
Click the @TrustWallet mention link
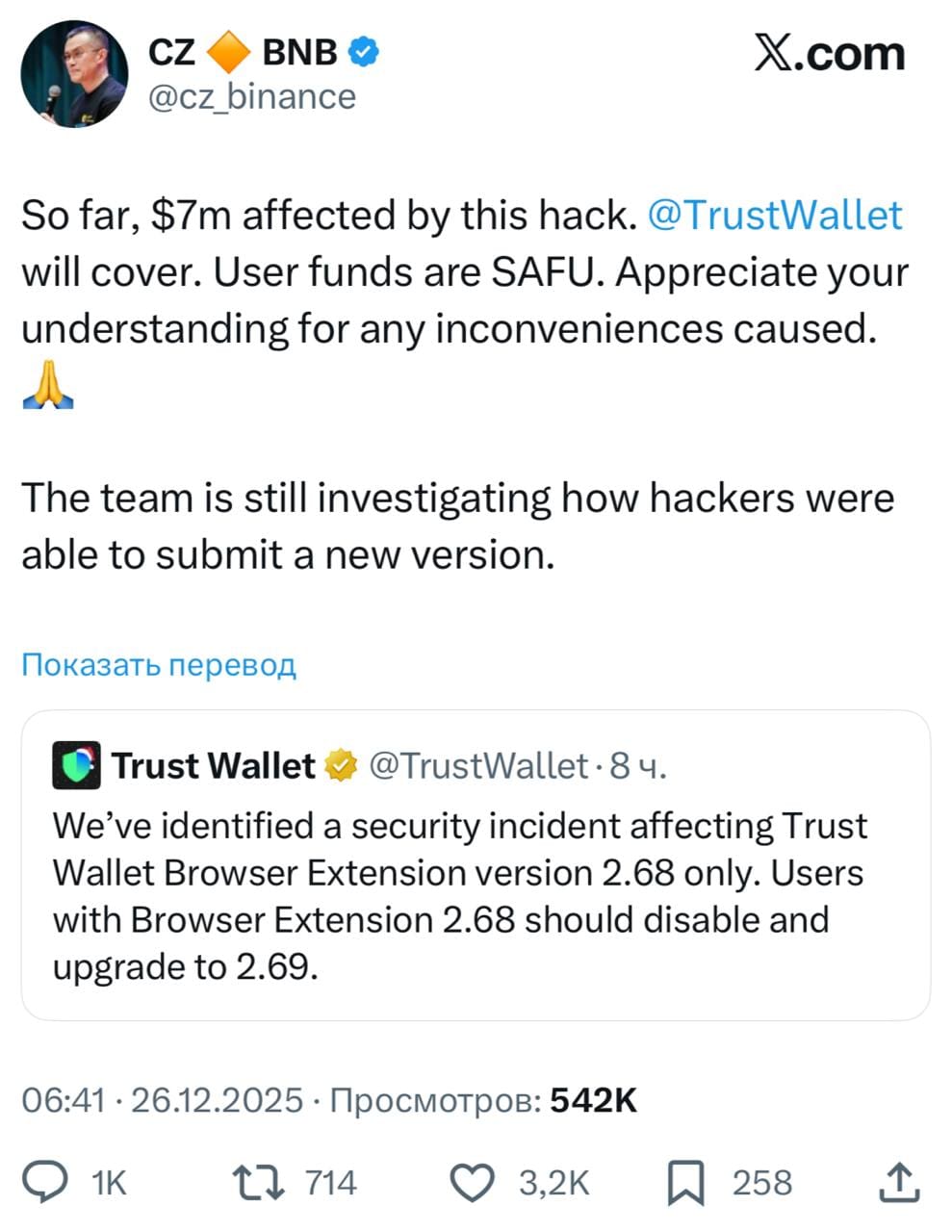coord(775,215)
